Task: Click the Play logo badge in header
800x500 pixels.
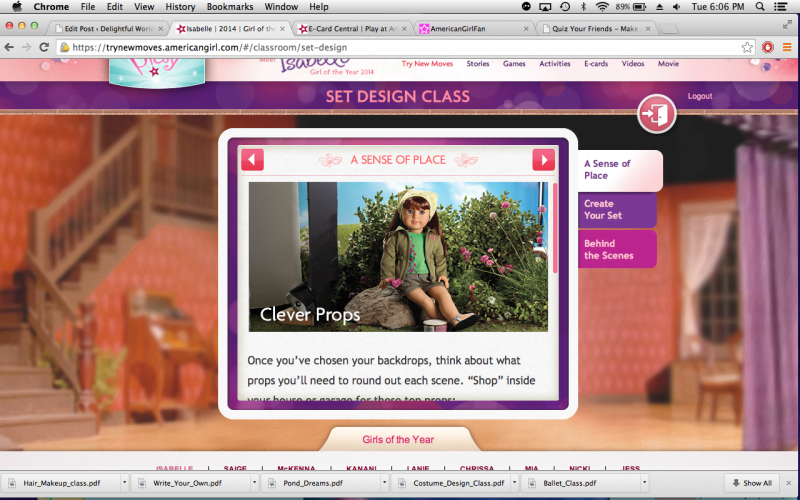Action: (x=157, y=72)
